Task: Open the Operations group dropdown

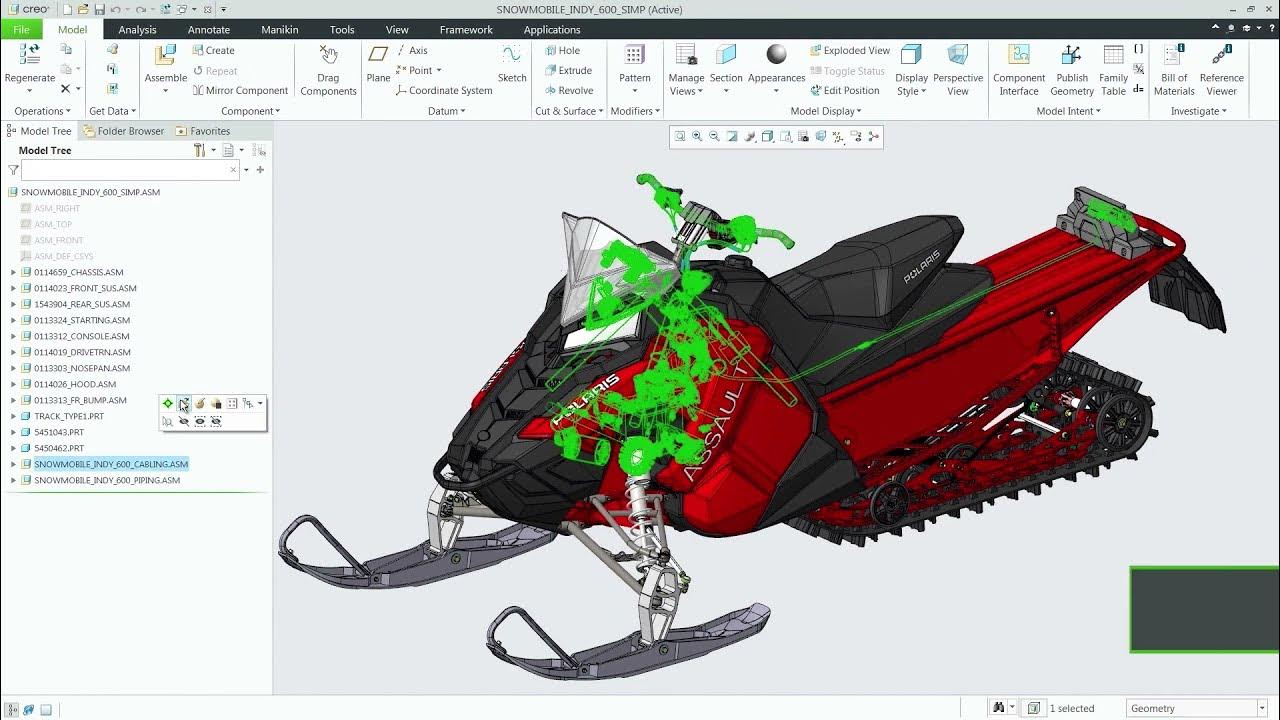Action: click(43, 111)
